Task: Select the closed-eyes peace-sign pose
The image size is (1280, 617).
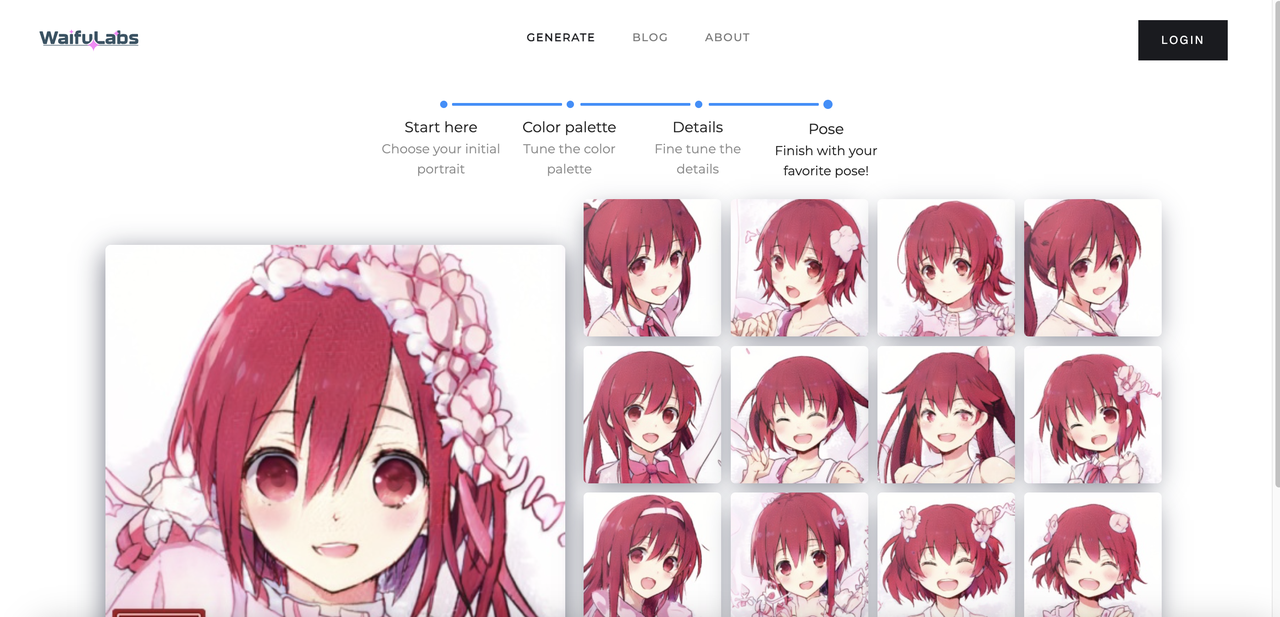Action: [799, 414]
